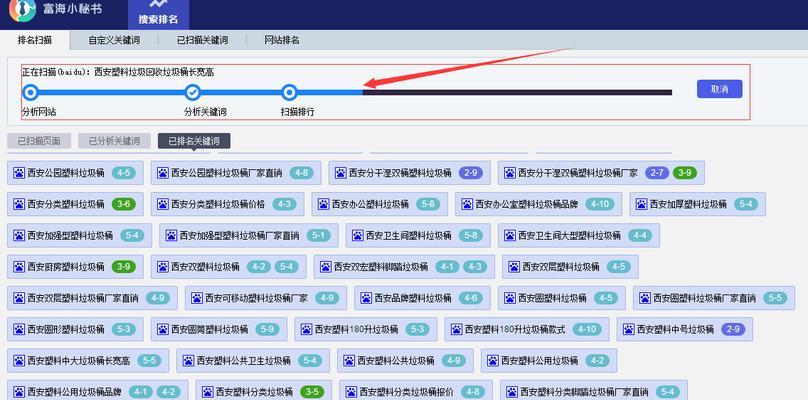Click the keyword text 西安可移动塑料垃圾桶厂家
This screenshot has width=808, height=400.
tap(256, 298)
